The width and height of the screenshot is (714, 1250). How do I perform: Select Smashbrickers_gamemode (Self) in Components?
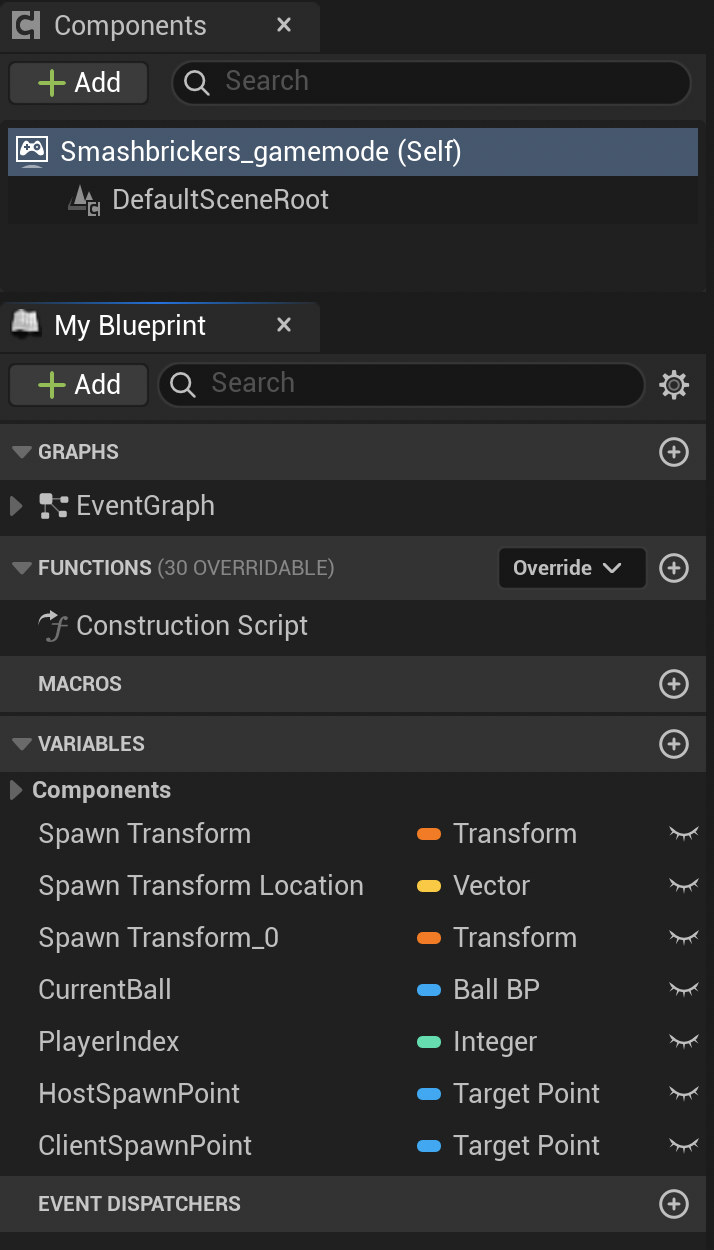(353, 152)
